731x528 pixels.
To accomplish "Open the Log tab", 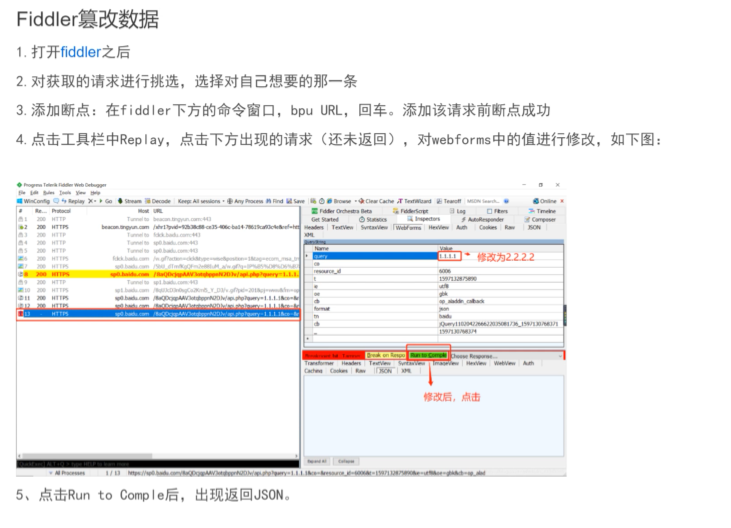I will [457, 211].
